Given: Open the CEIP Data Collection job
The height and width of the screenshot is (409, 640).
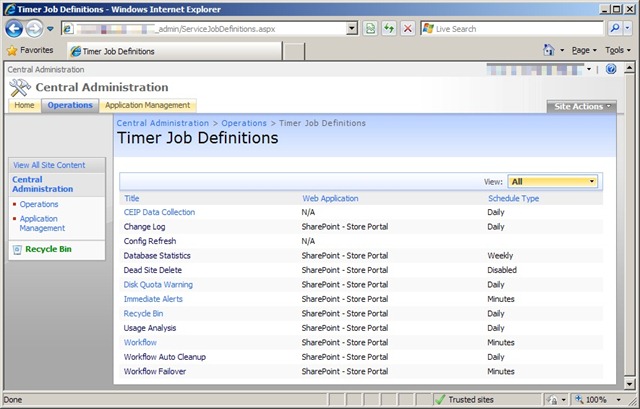Looking at the screenshot, I should pos(159,212).
